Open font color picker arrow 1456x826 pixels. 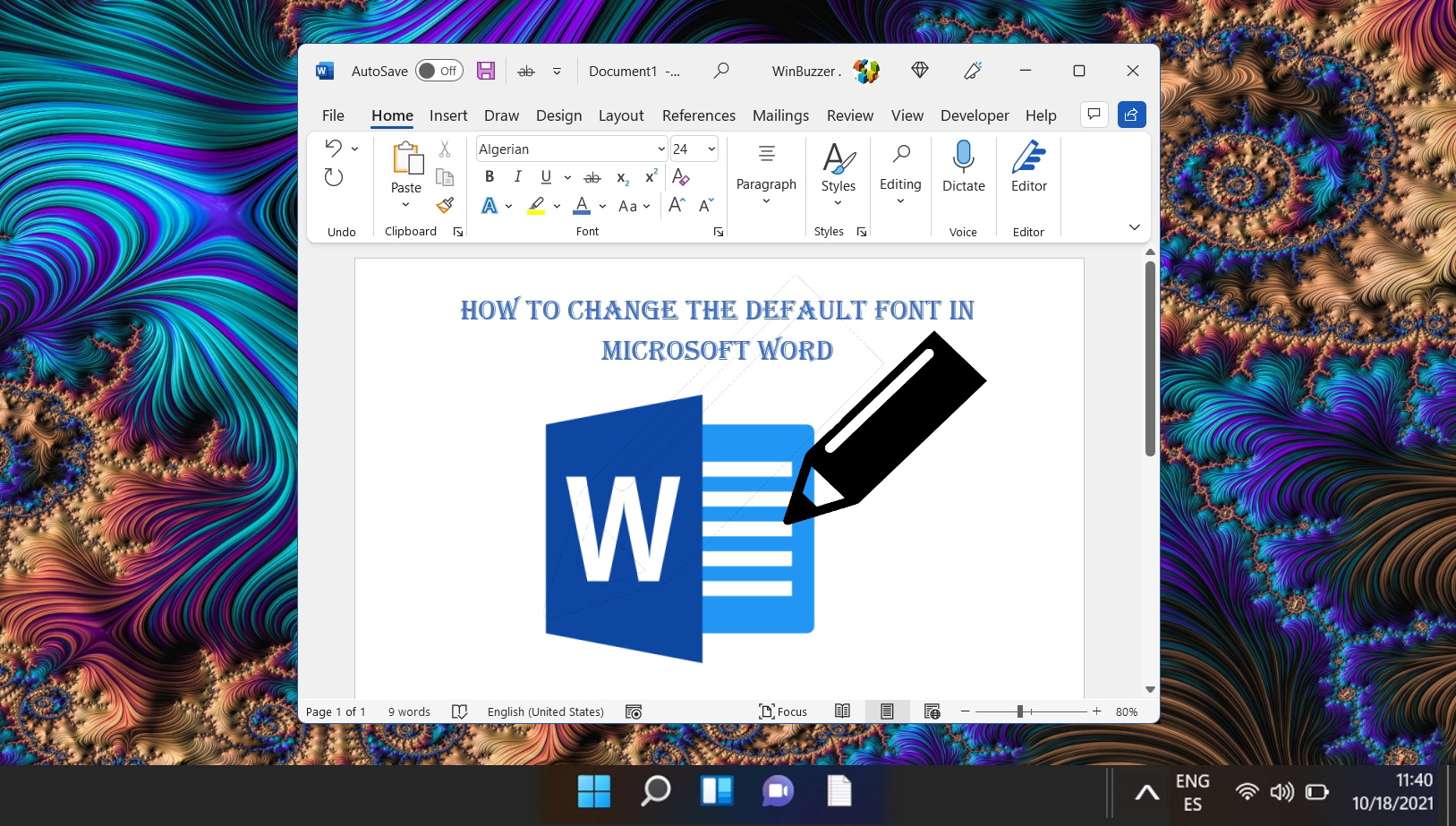coord(602,206)
